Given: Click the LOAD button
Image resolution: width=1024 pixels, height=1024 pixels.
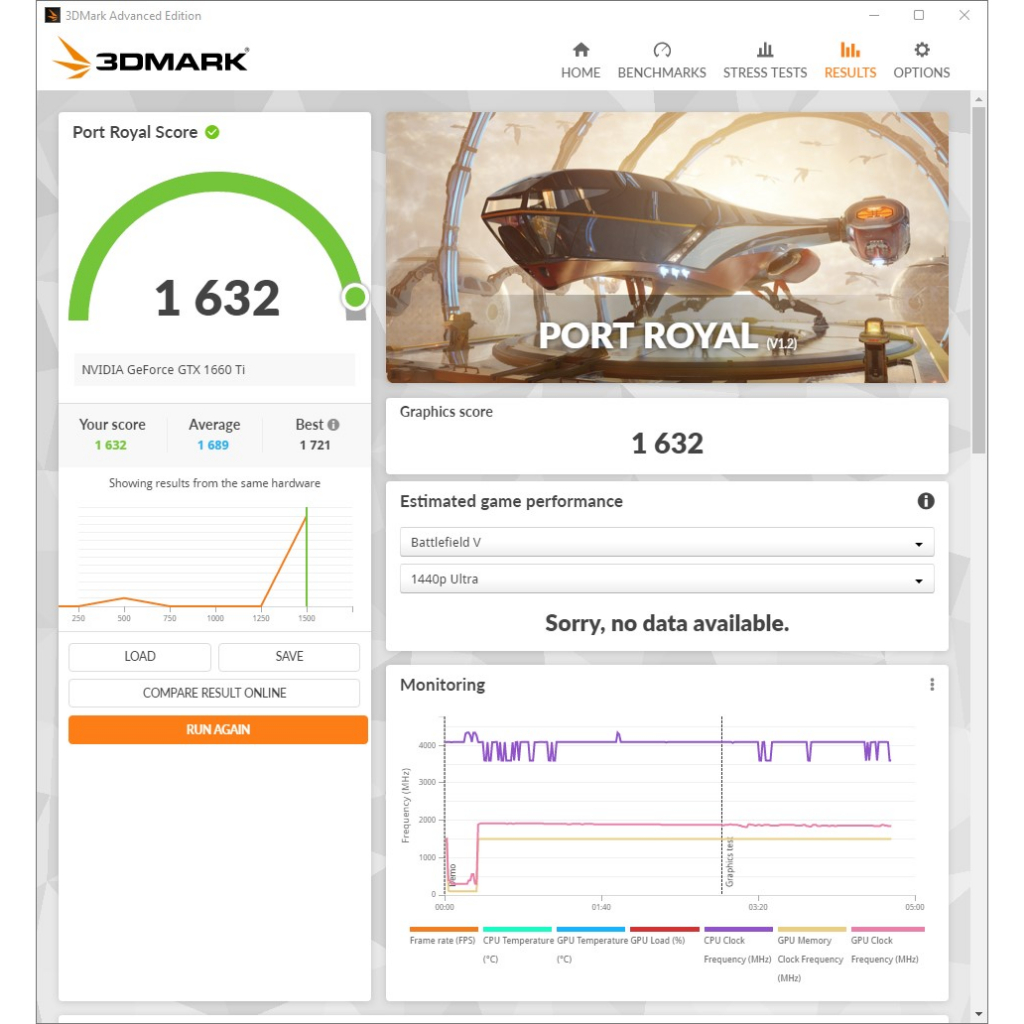Looking at the screenshot, I should pos(140,656).
